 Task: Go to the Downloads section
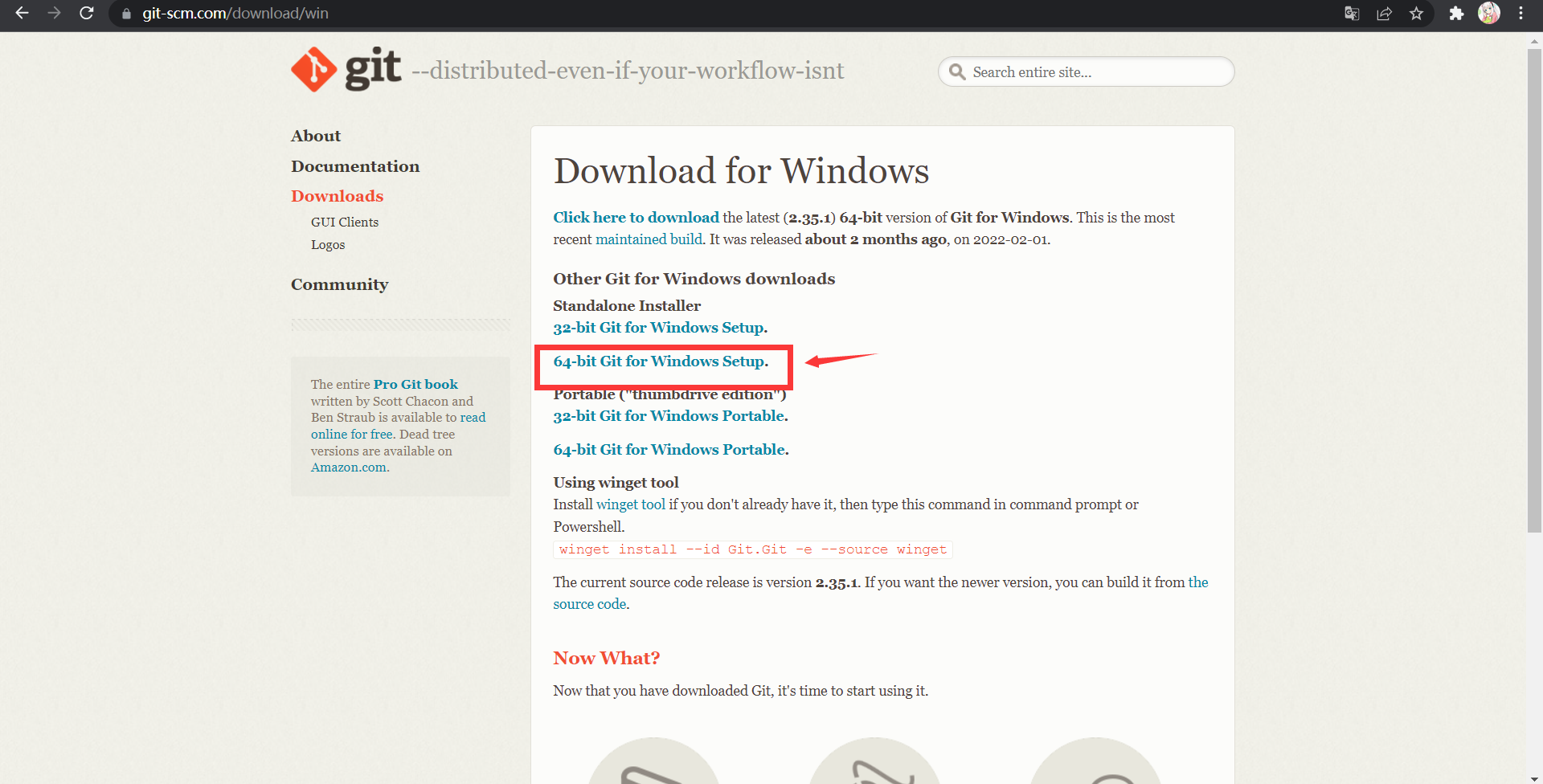pyautogui.click(x=337, y=196)
